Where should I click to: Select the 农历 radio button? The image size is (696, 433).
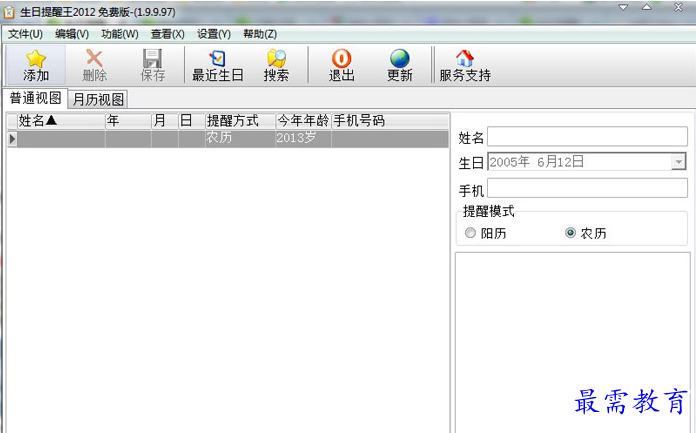(570, 233)
